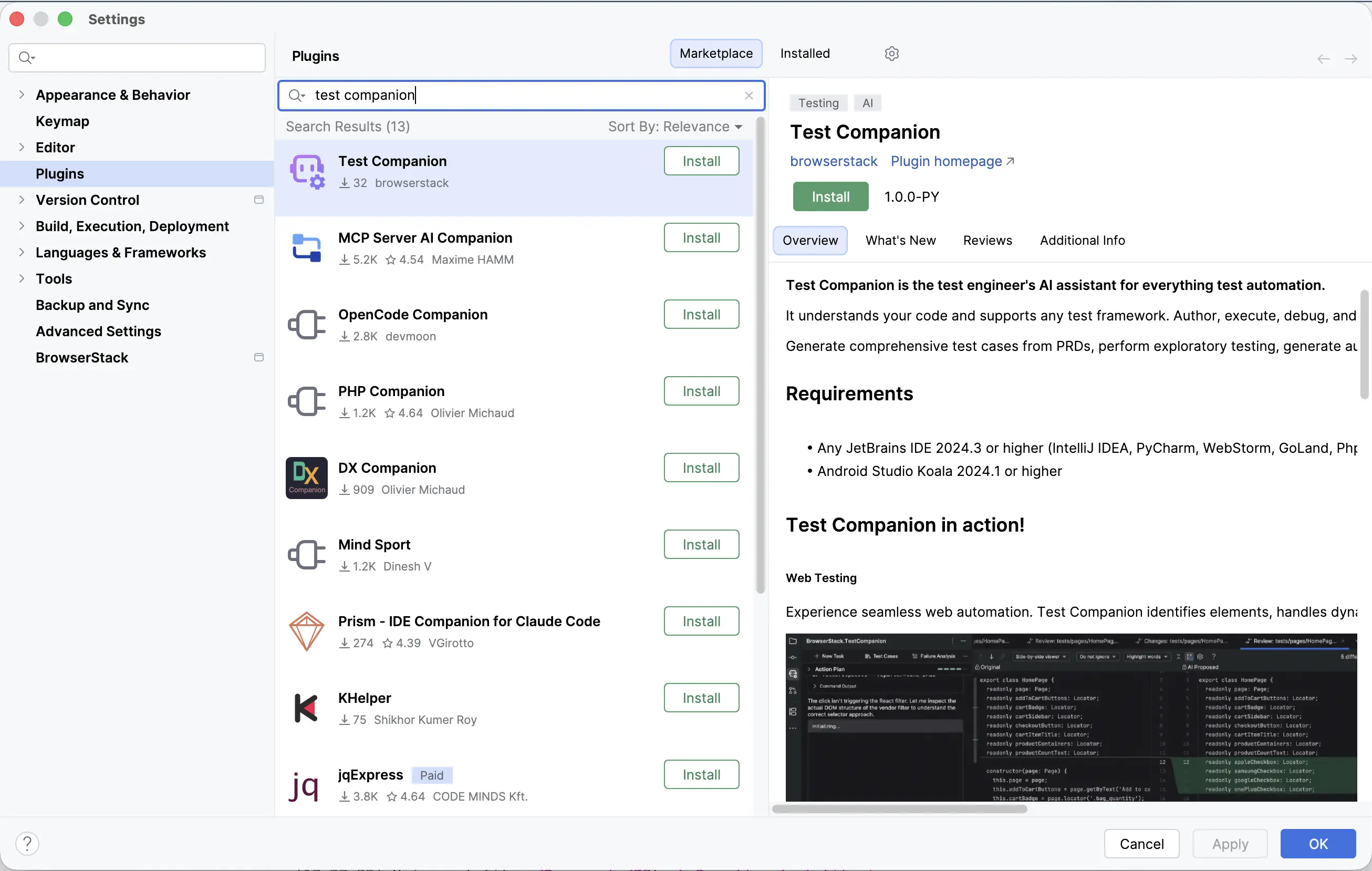Click green Install button in details pane
Viewport: 1372px width, 871px height.
click(x=831, y=197)
